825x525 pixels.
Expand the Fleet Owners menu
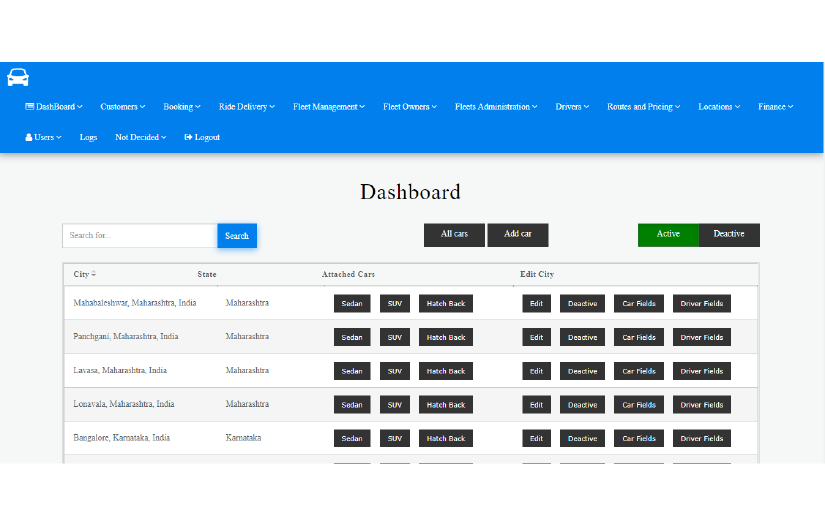[x=410, y=107]
